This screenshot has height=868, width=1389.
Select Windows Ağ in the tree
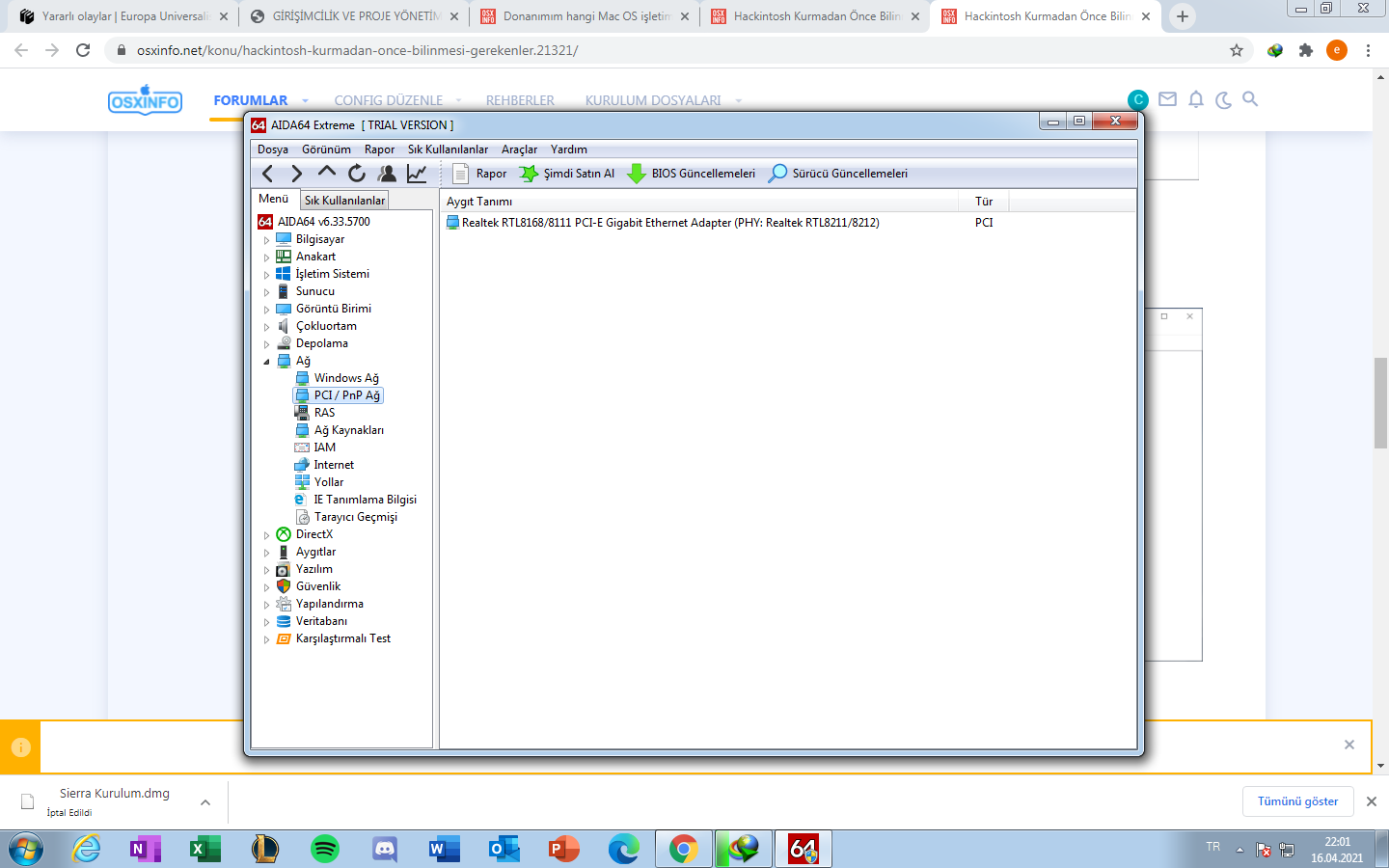[x=345, y=378]
